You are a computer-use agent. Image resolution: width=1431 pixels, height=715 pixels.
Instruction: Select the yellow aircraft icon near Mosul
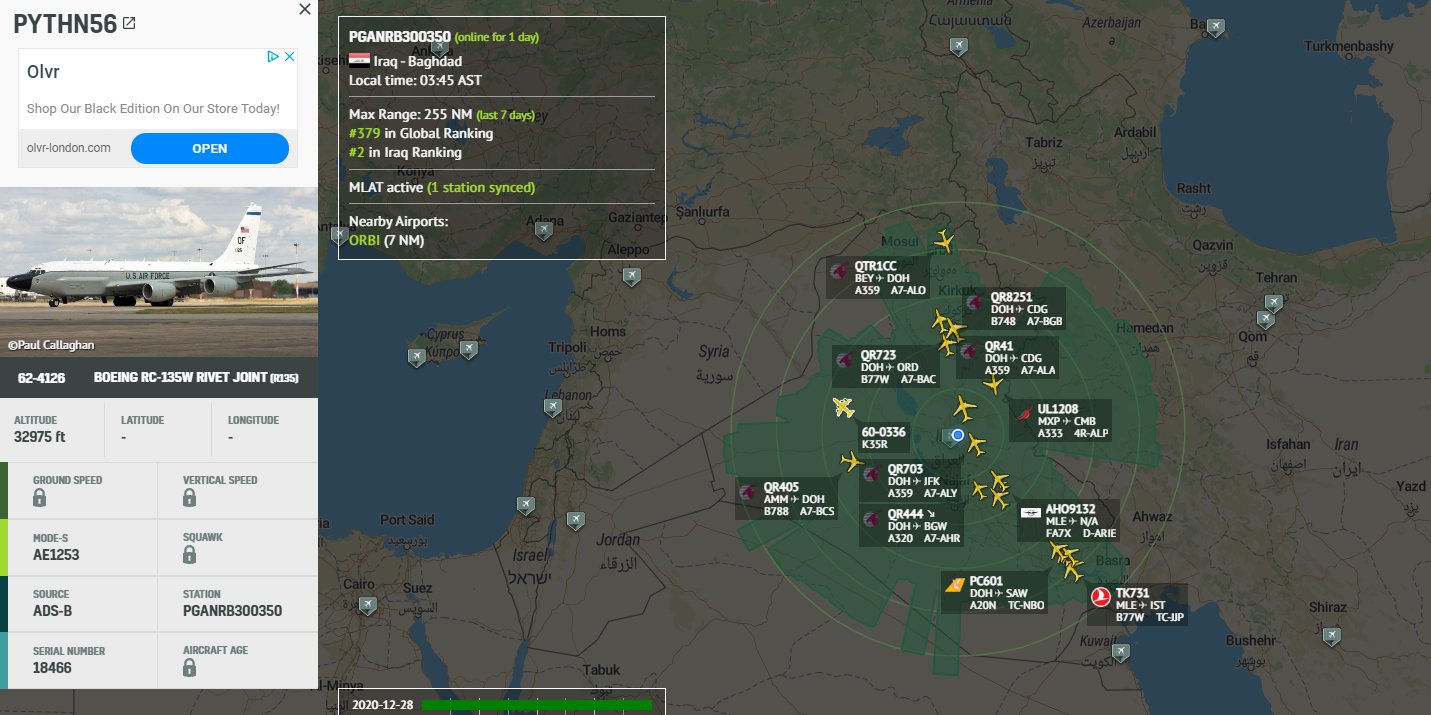944,241
